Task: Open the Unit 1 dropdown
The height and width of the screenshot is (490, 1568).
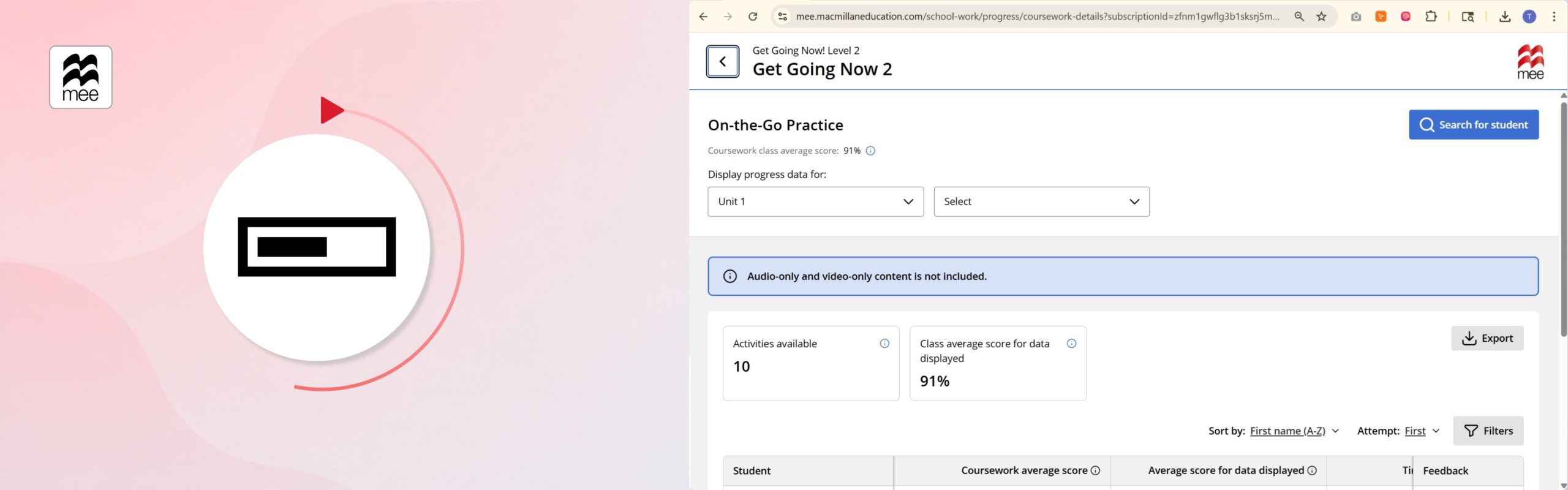Action: 815,202
